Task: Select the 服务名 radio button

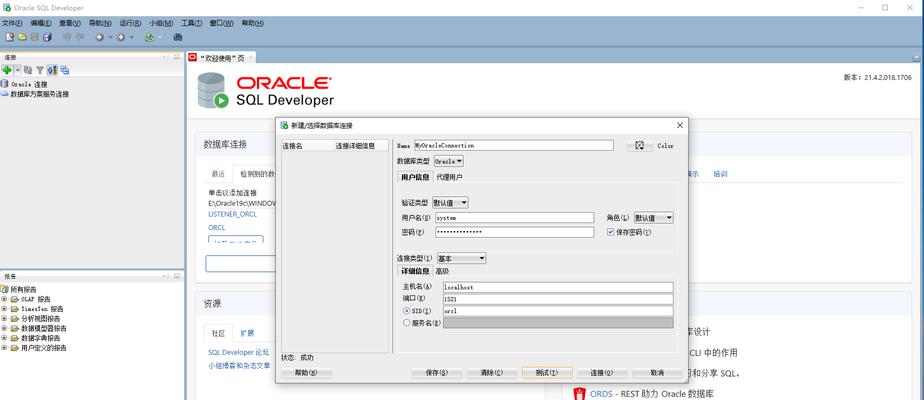Action: pyautogui.click(x=407, y=323)
